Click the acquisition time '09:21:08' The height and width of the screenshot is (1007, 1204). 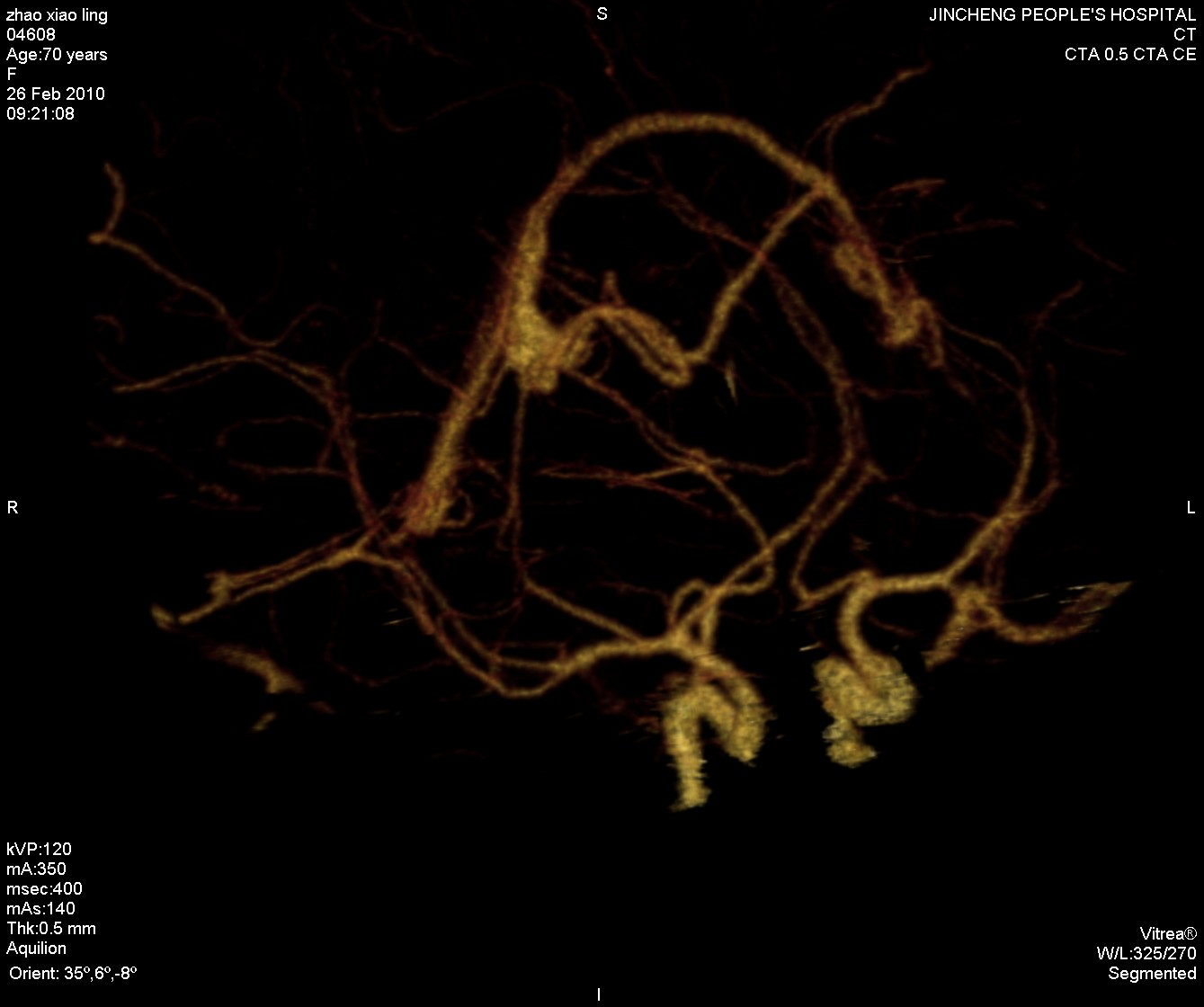click(40, 114)
